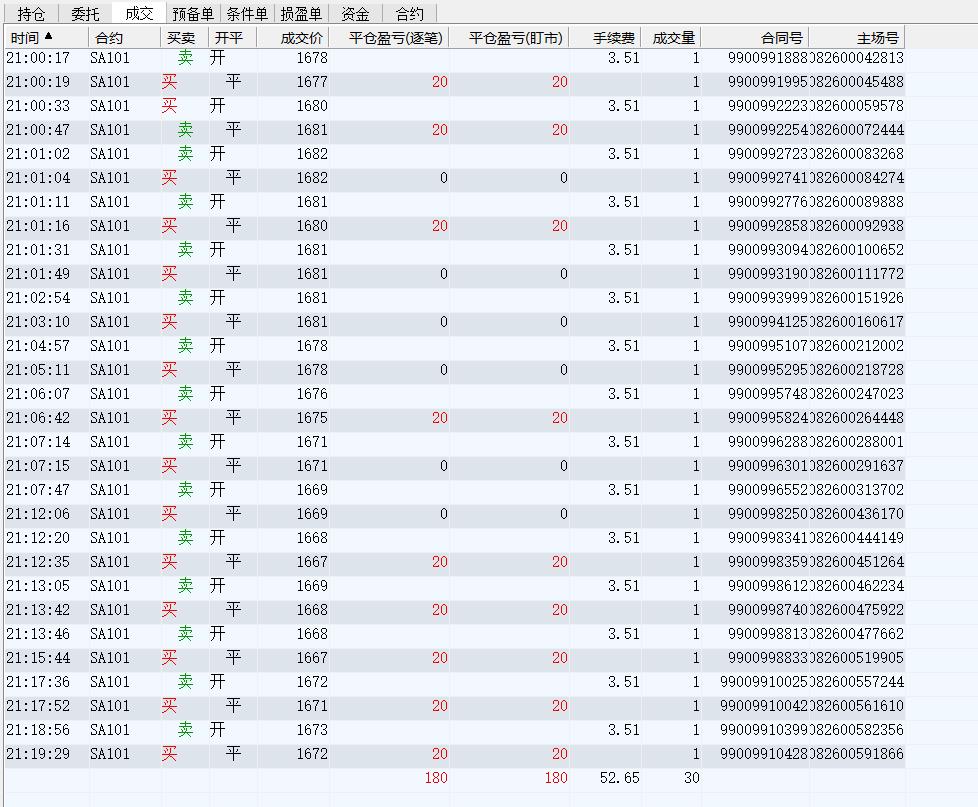Click time entry 21:06:42
Viewport: 978px width, 807px height.
click(x=38, y=418)
